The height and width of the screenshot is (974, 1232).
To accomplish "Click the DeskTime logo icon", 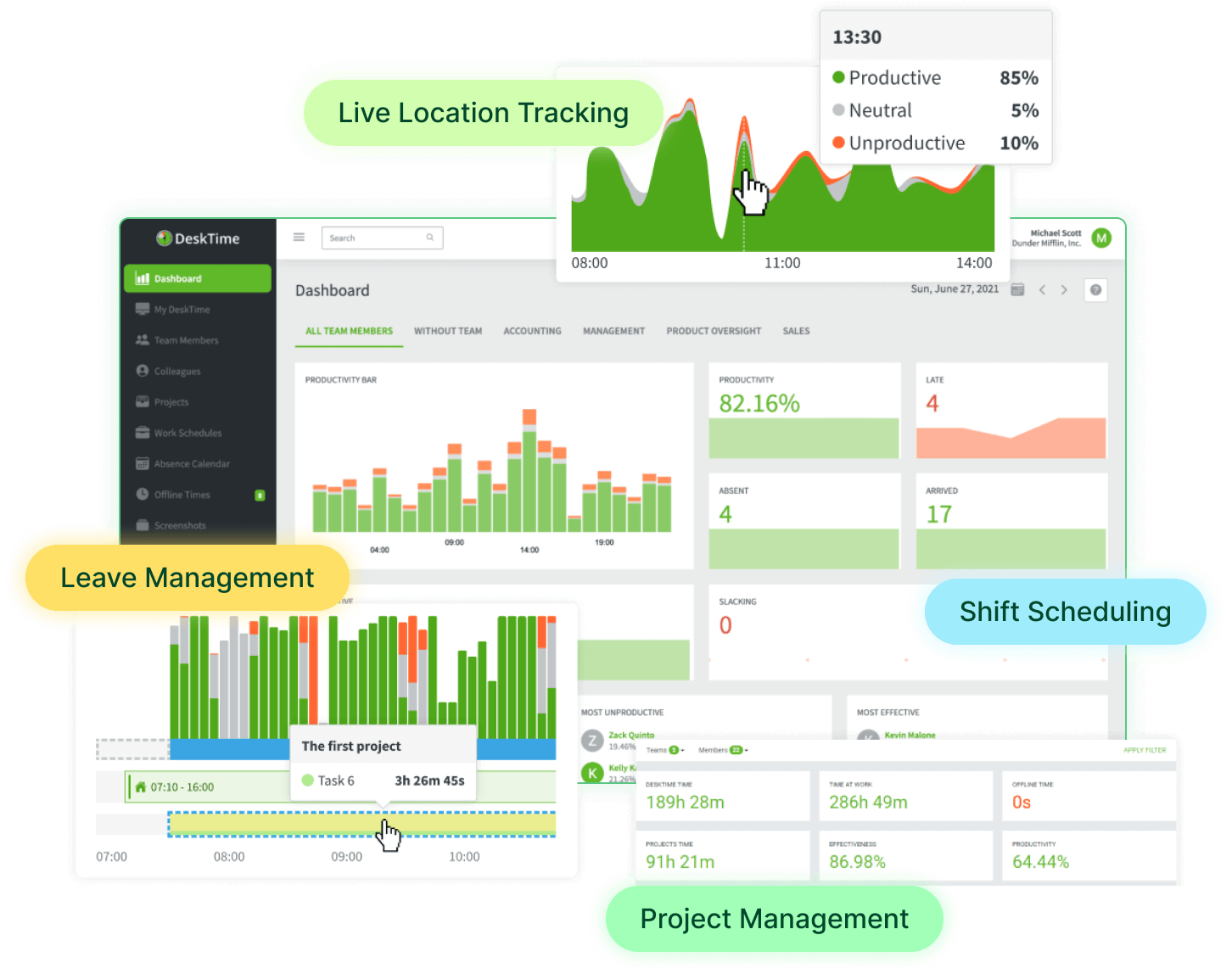I will point(164,238).
